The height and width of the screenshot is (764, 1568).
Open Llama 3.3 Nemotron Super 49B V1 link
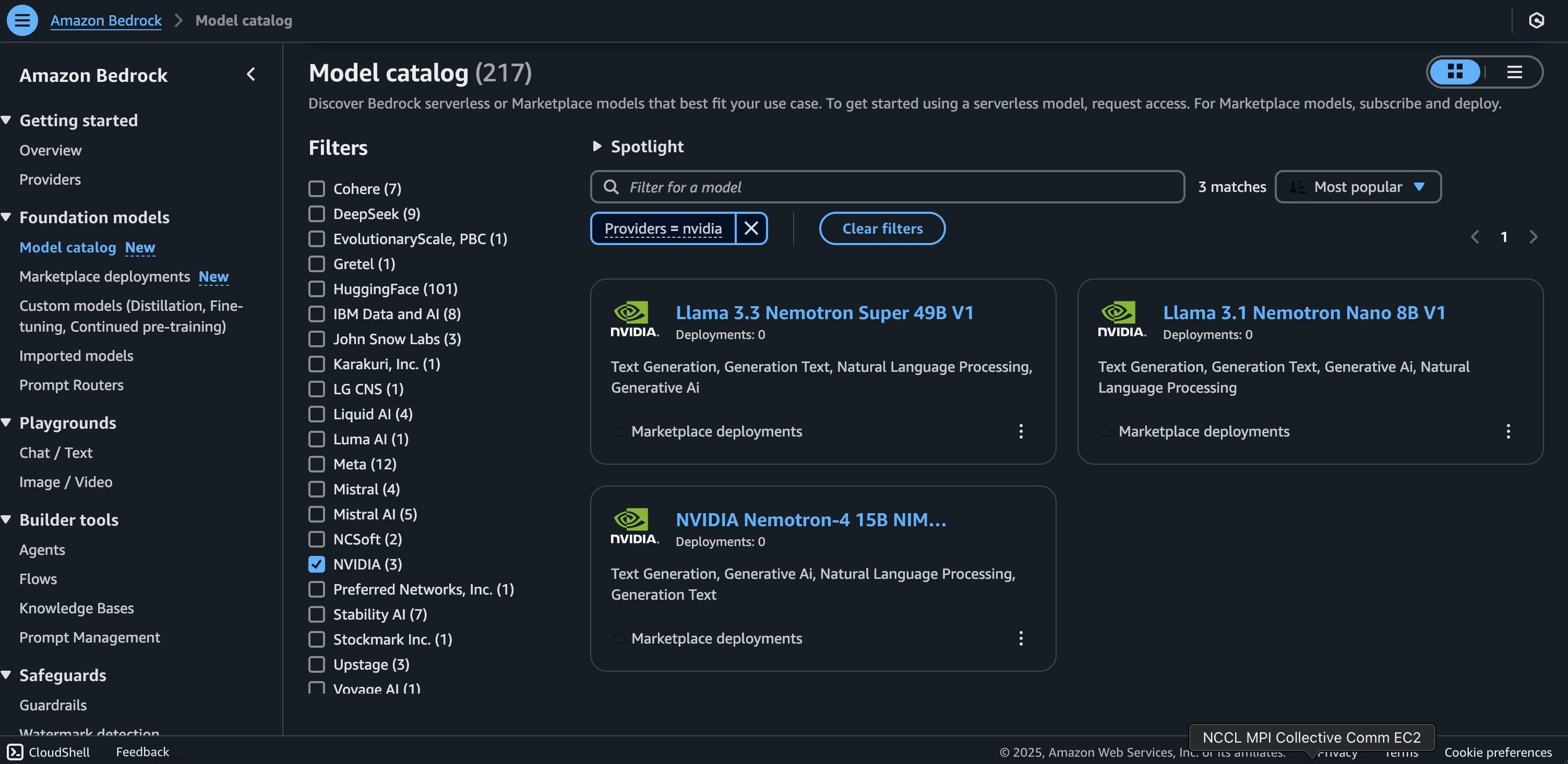[824, 313]
